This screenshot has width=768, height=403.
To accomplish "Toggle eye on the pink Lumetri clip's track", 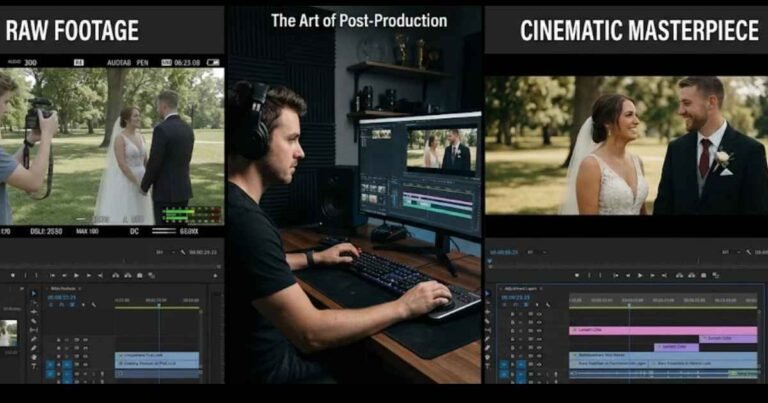I will point(539,331).
